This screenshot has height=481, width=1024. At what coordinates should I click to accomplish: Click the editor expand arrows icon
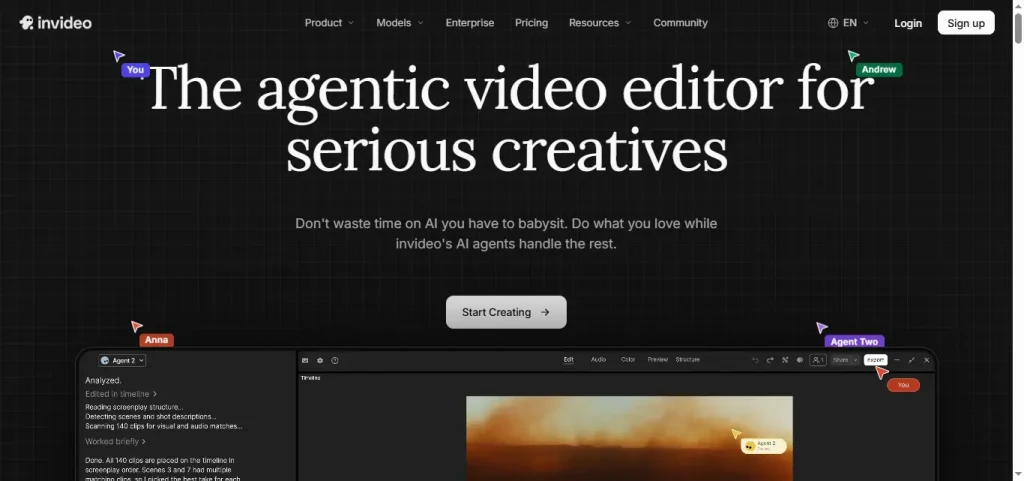click(912, 360)
